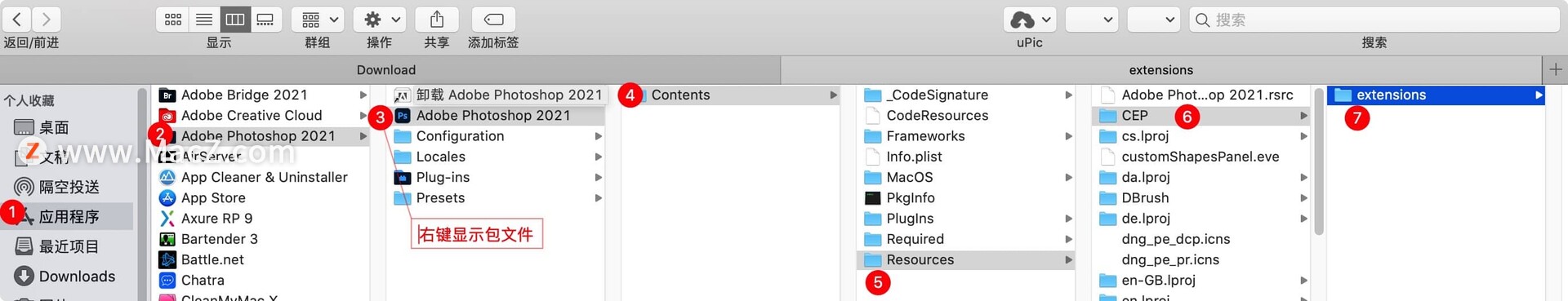Expand the Resources folder arrow
The image size is (1568, 301).
[x=1068, y=259]
